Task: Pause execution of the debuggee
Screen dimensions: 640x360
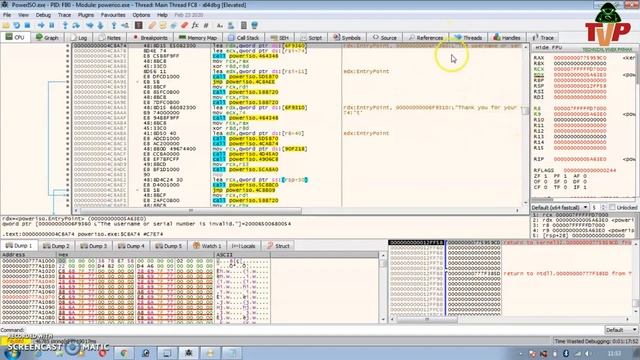Action: [x=52, y=25]
